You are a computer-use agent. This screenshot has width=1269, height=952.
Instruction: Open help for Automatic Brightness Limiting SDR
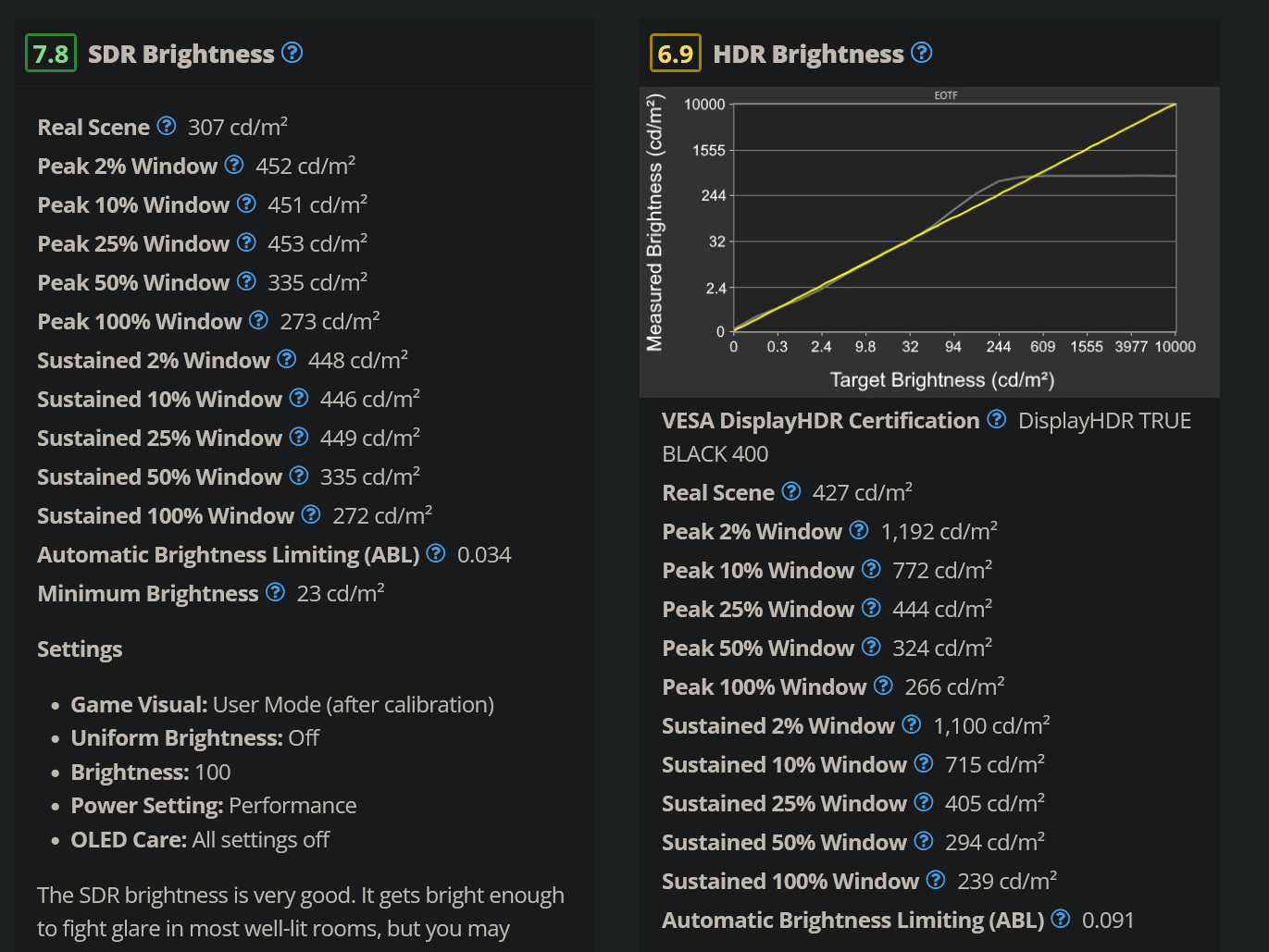436,552
